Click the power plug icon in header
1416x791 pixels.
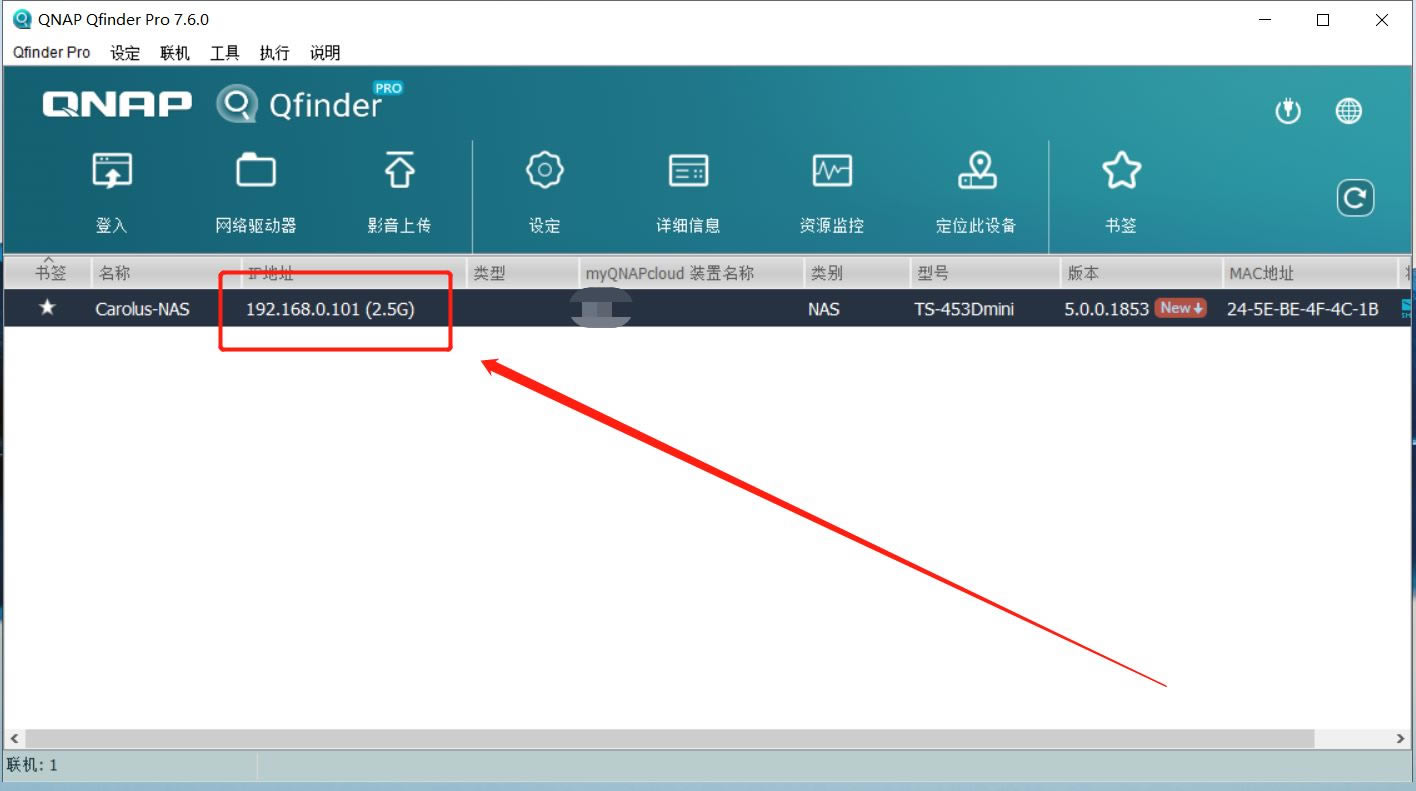(x=1288, y=111)
